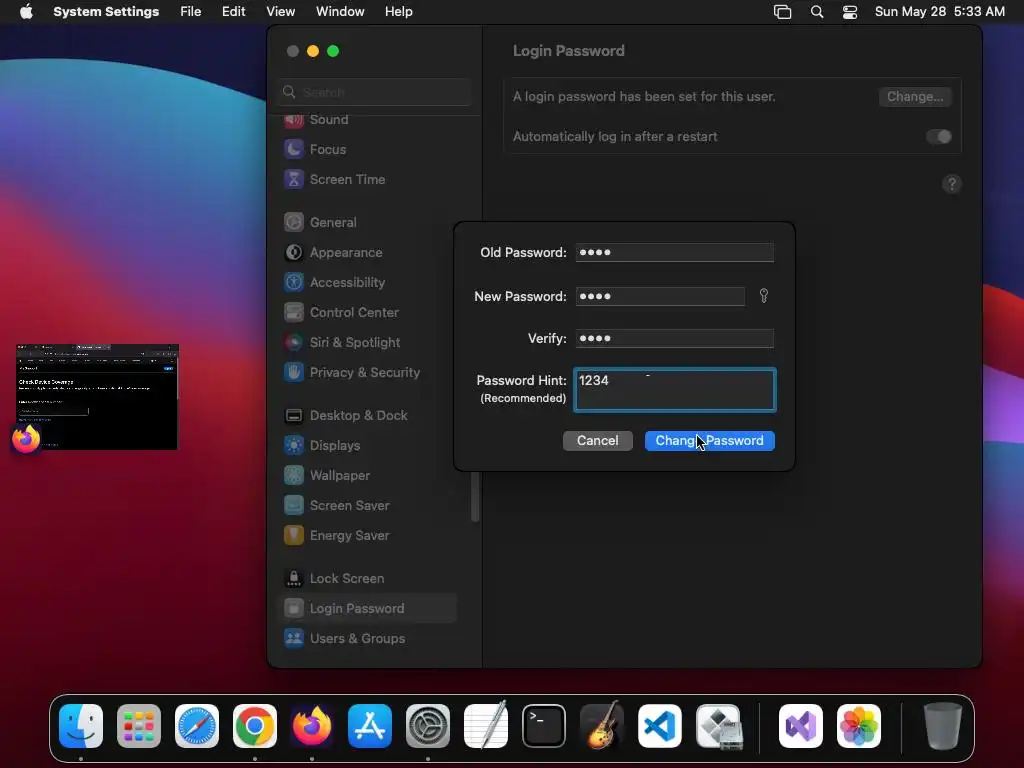Open Visual Studio Code from Dock
The image size is (1024, 768).
coord(660,726)
